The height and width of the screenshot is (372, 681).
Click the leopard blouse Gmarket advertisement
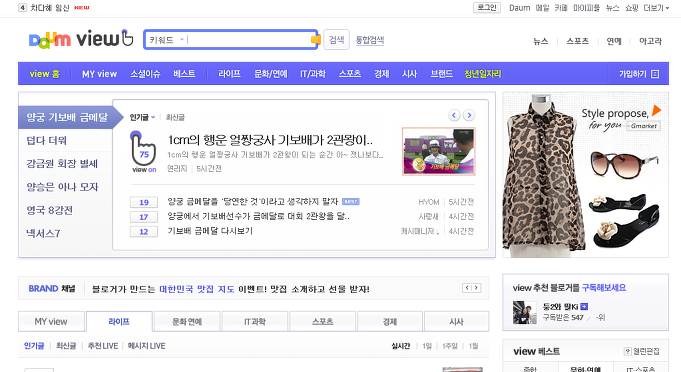585,175
